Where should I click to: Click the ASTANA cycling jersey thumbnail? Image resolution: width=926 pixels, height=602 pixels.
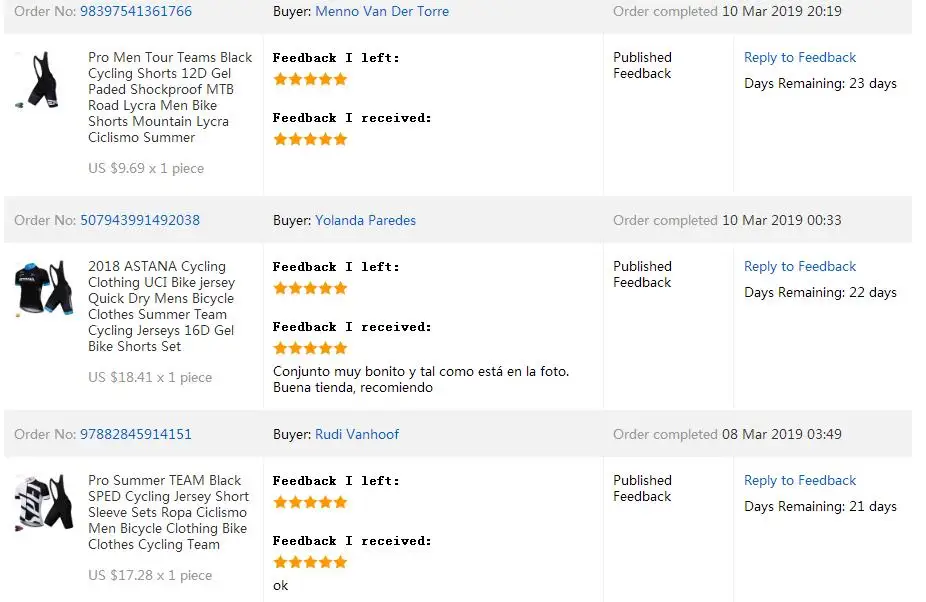(x=43, y=289)
